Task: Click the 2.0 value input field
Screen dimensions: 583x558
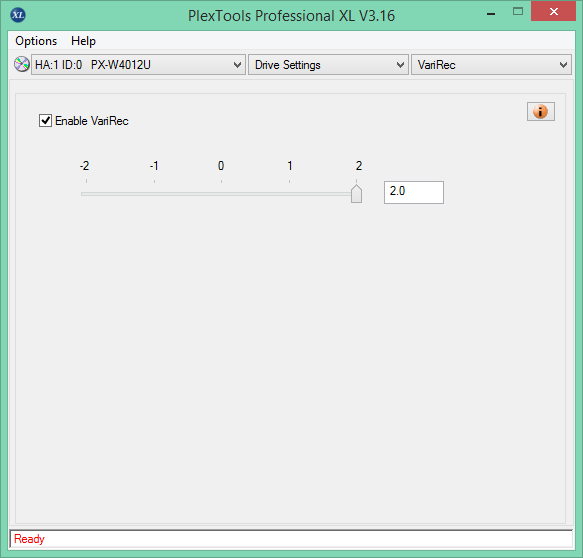Action: click(x=414, y=192)
